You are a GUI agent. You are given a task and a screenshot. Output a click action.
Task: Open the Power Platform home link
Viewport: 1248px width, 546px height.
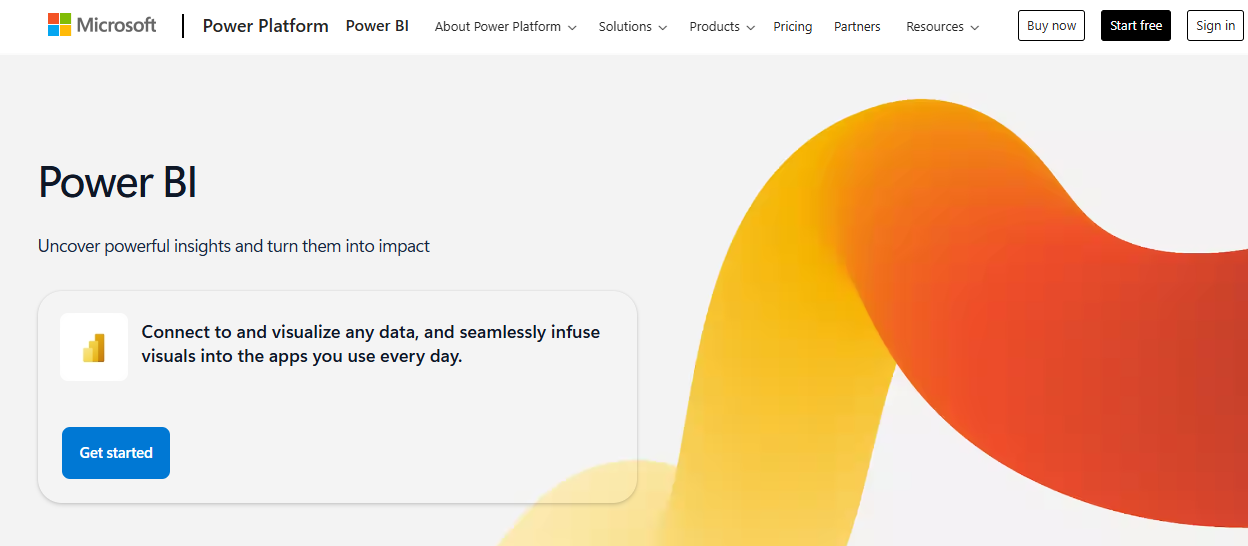[x=265, y=26]
